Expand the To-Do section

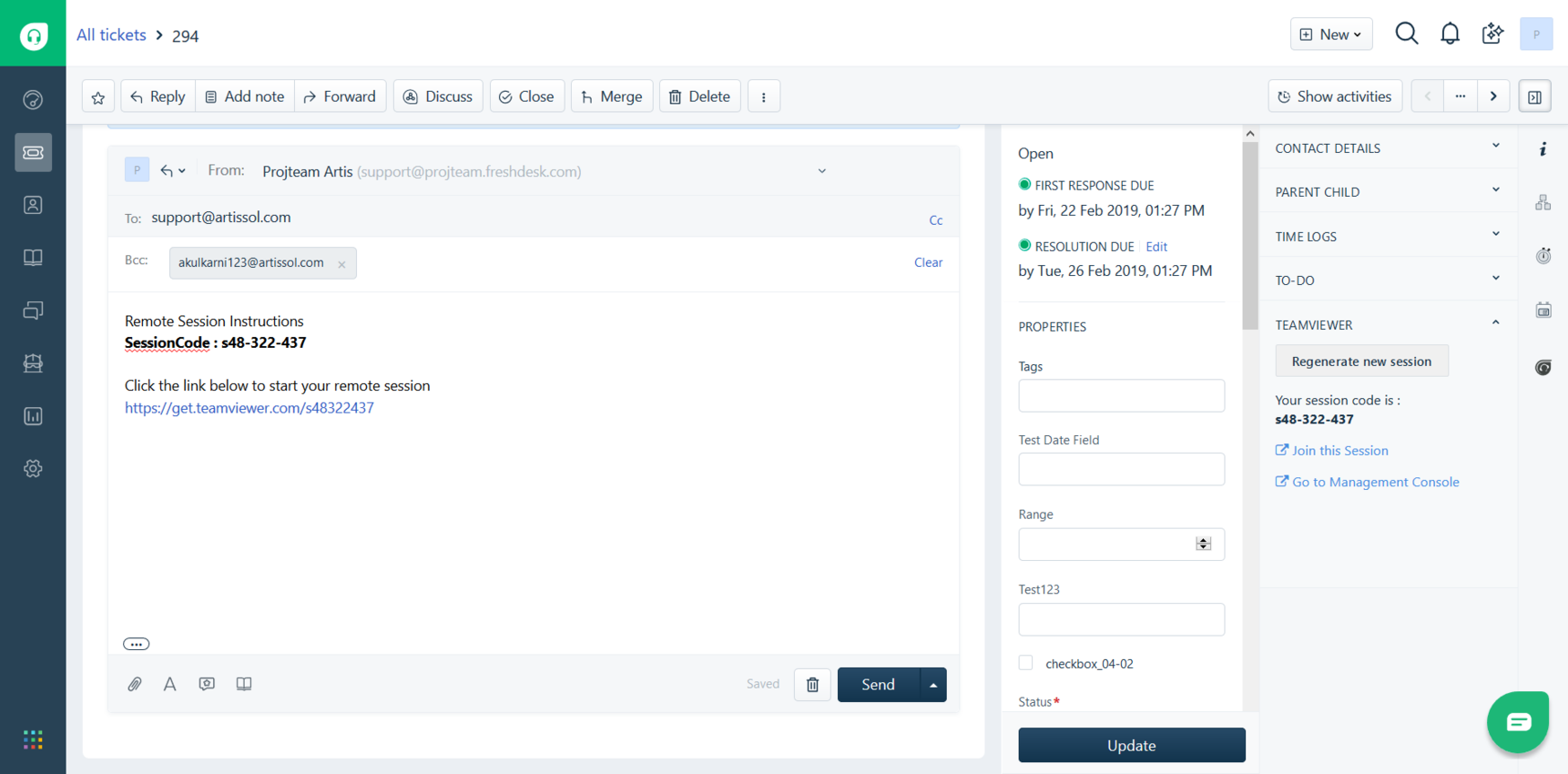click(x=1388, y=280)
